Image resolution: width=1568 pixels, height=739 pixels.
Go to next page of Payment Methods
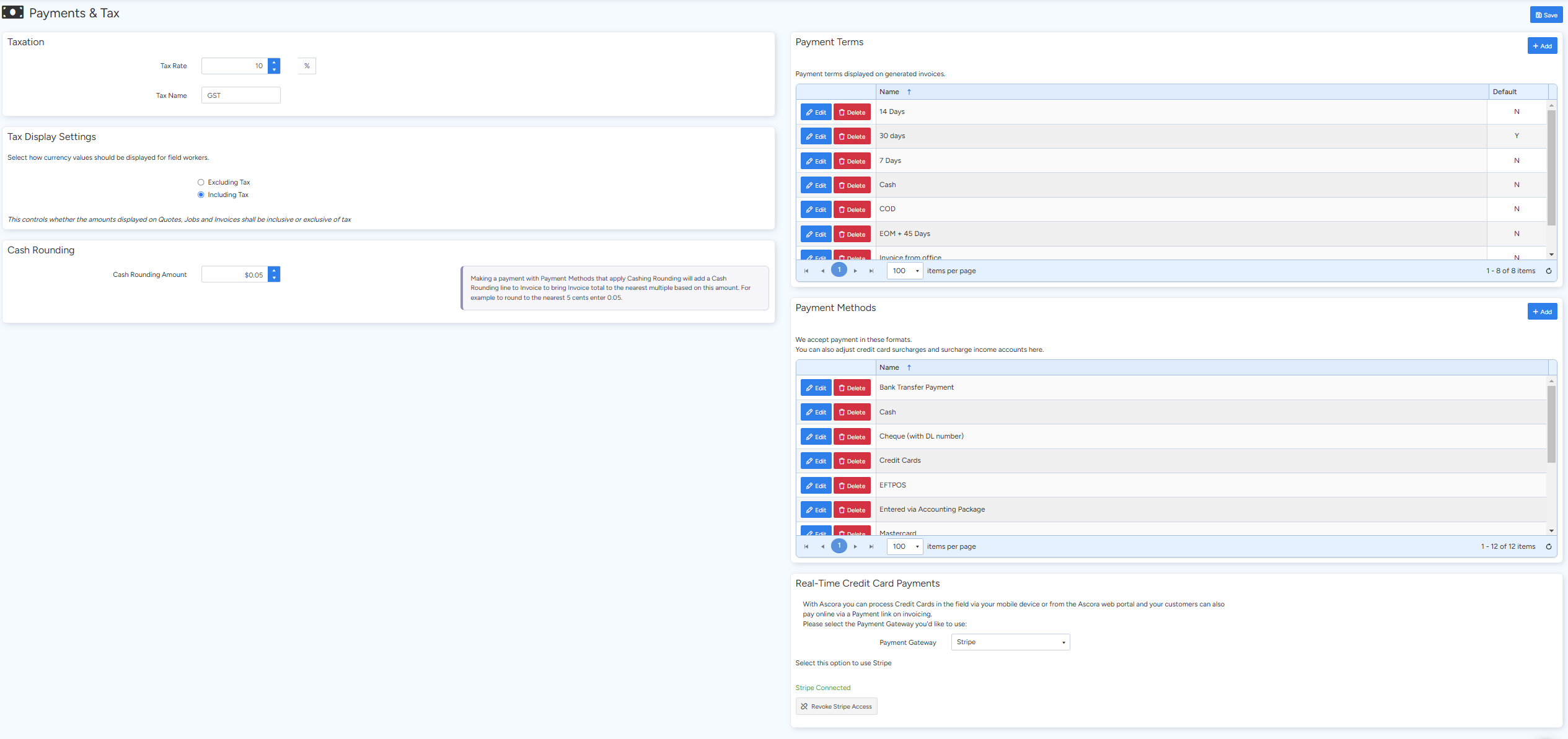(x=855, y=546)
